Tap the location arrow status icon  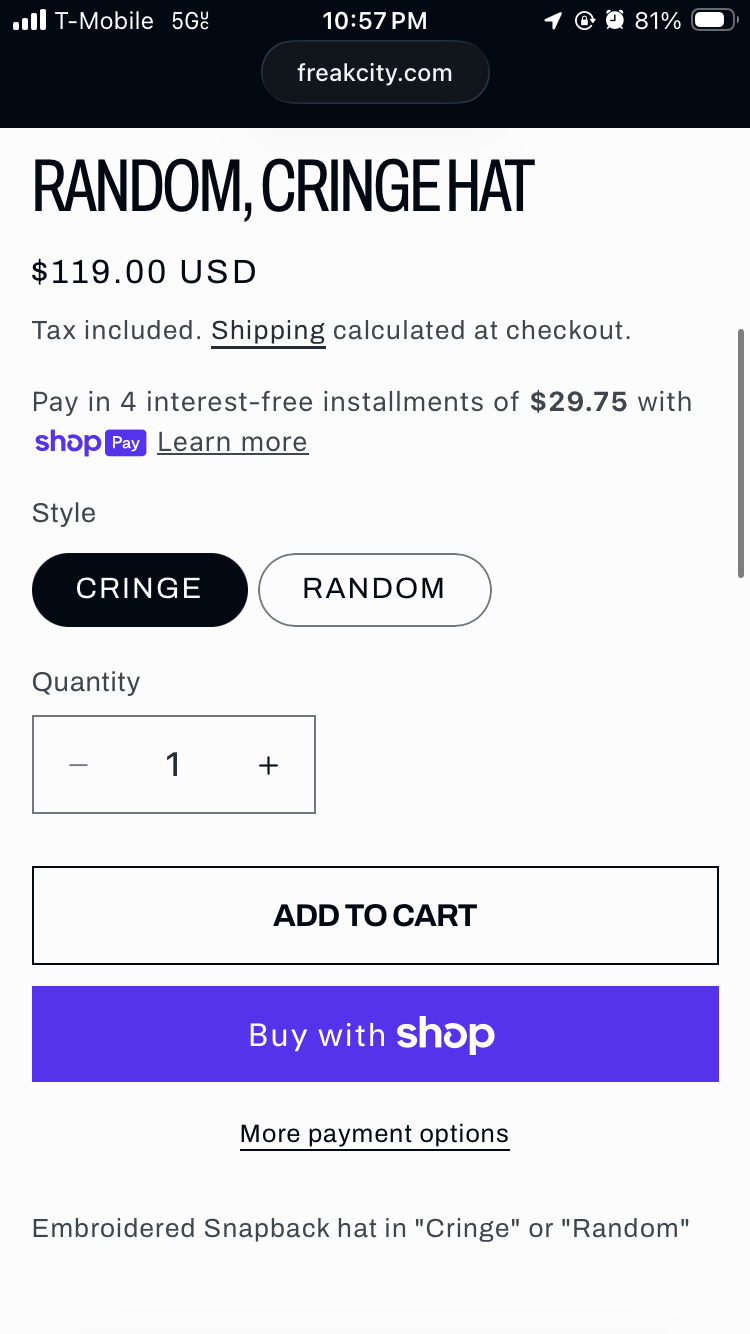coord(553,20)
